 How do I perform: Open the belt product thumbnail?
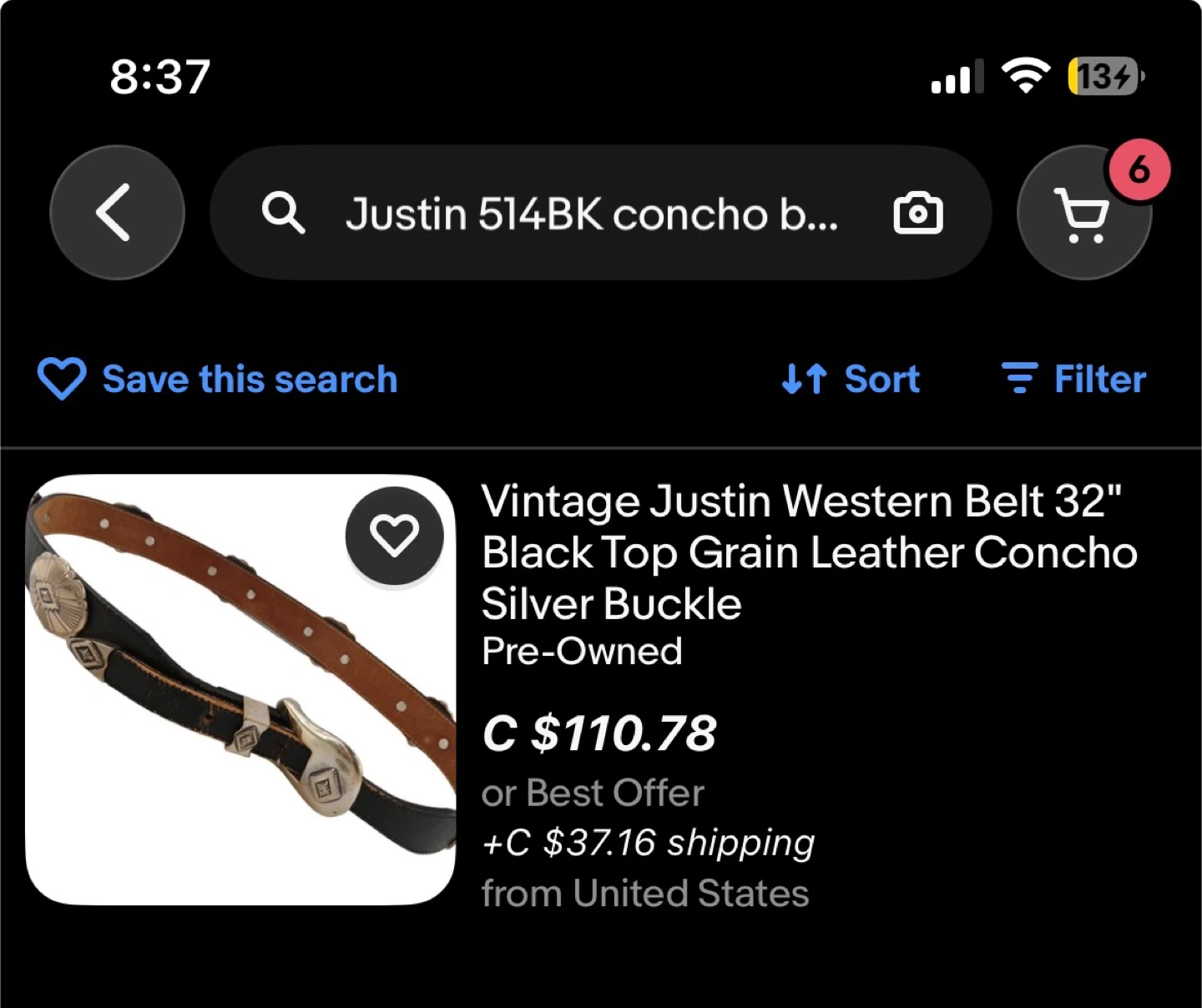(240, 689)
